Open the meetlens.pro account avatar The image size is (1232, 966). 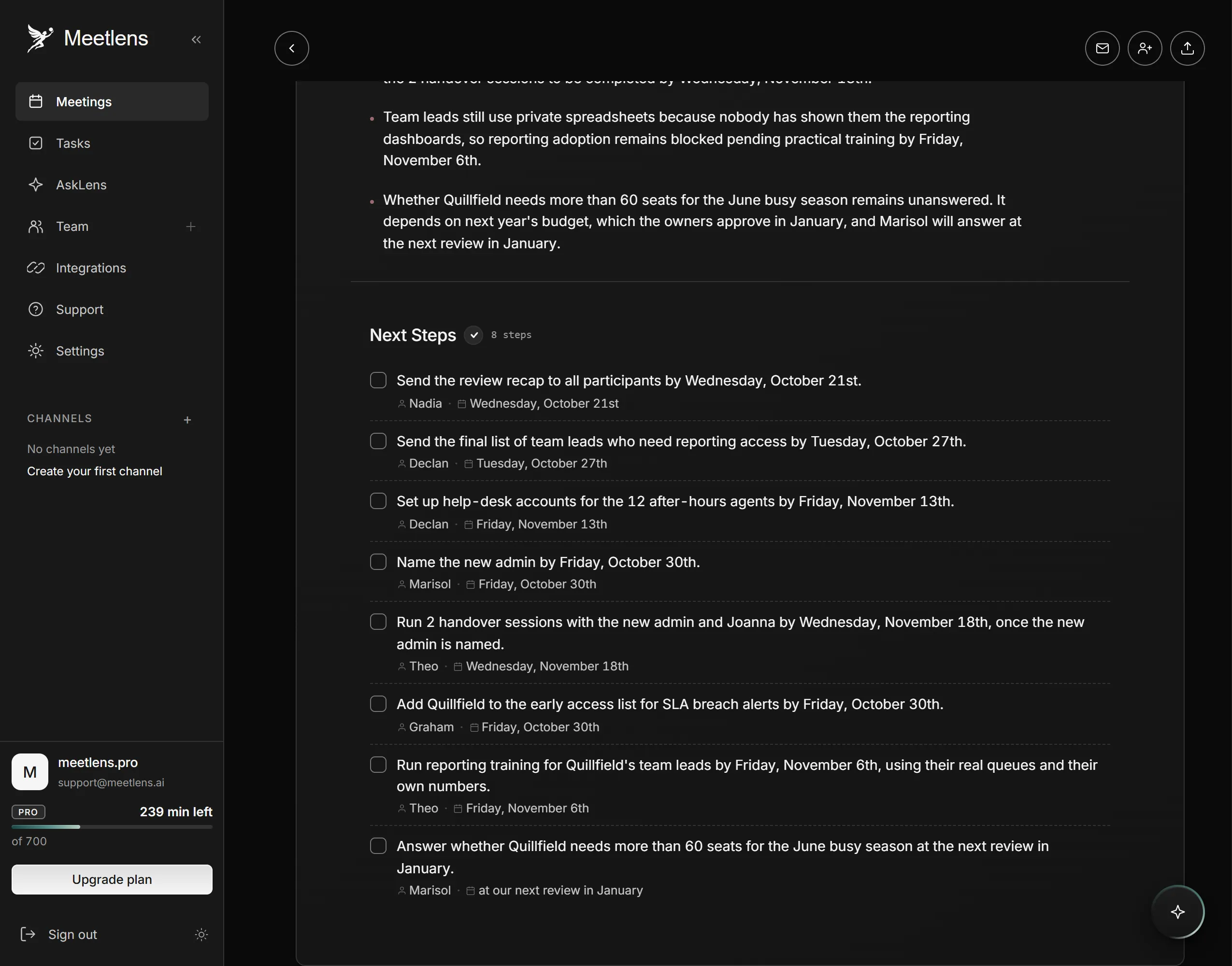[30, 772]
